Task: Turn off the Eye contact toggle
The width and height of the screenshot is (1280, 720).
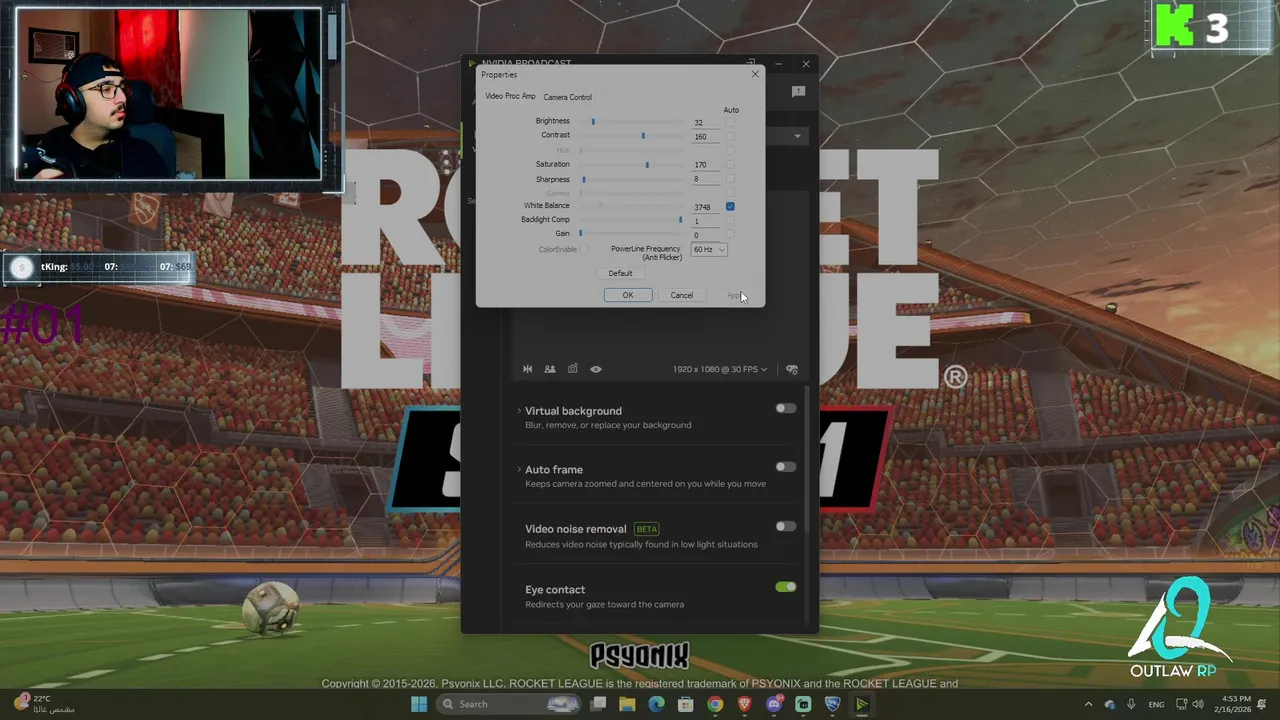Action: tap(786, 587)
